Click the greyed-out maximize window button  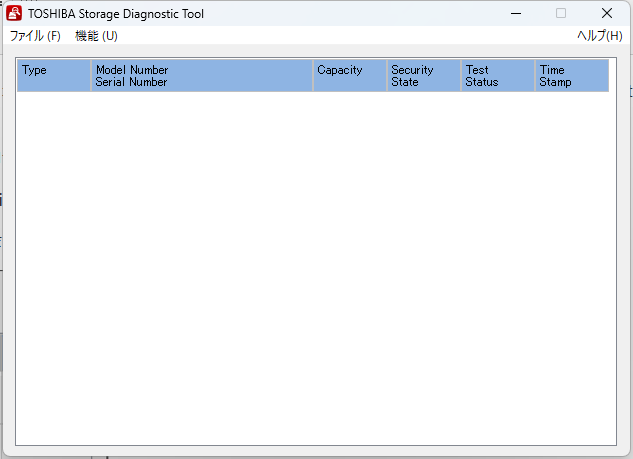561,14
